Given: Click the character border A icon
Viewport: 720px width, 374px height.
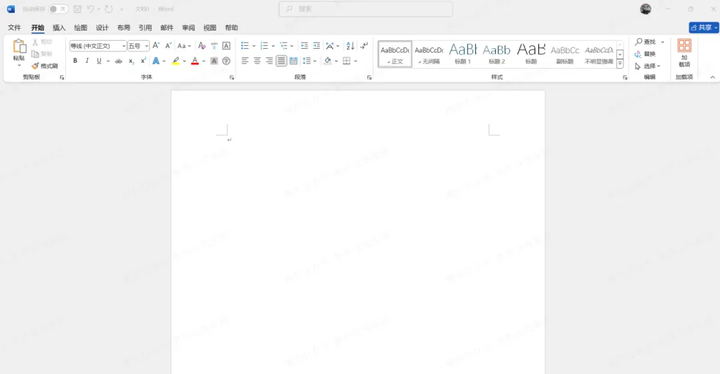Looking at the screenshot, I should (226, 45).
